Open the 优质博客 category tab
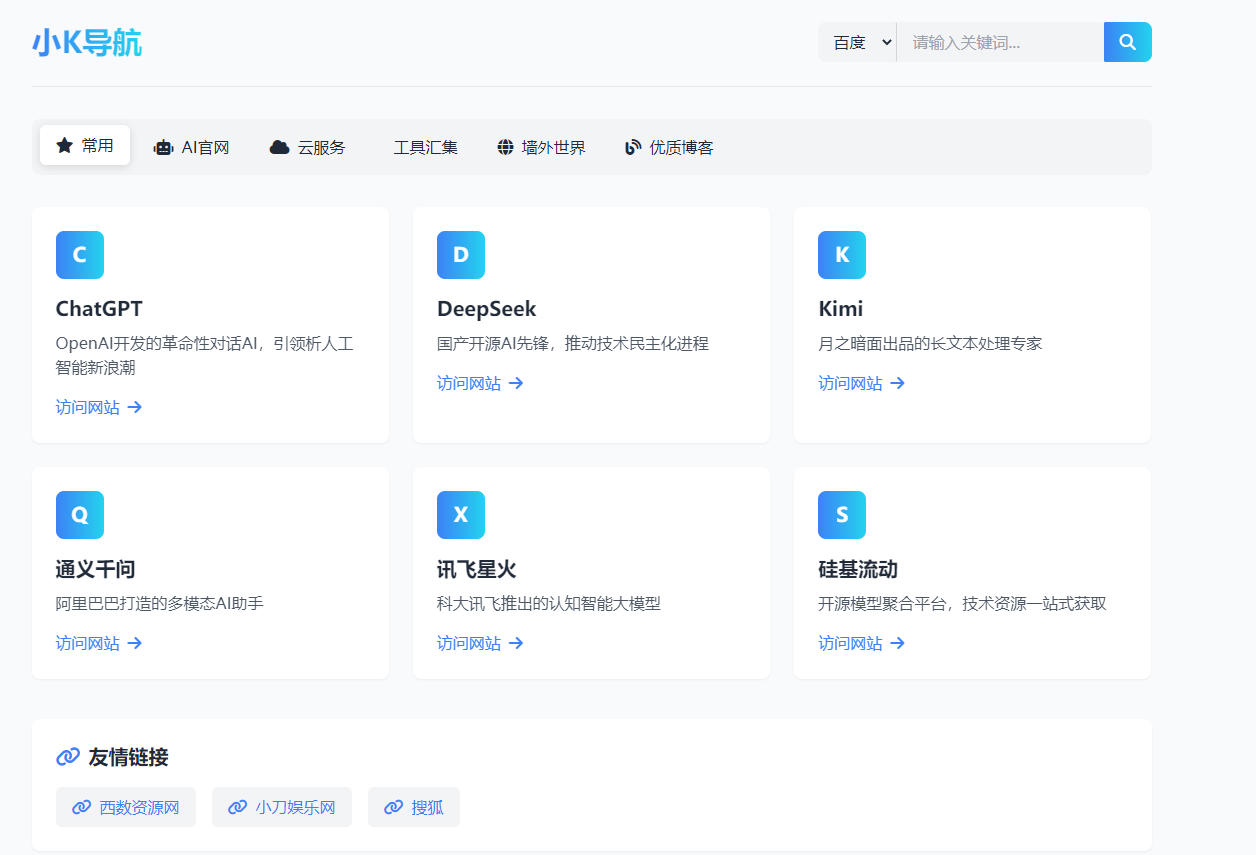This screenshot has width=1256, height=855. click(x=668, y=146)
